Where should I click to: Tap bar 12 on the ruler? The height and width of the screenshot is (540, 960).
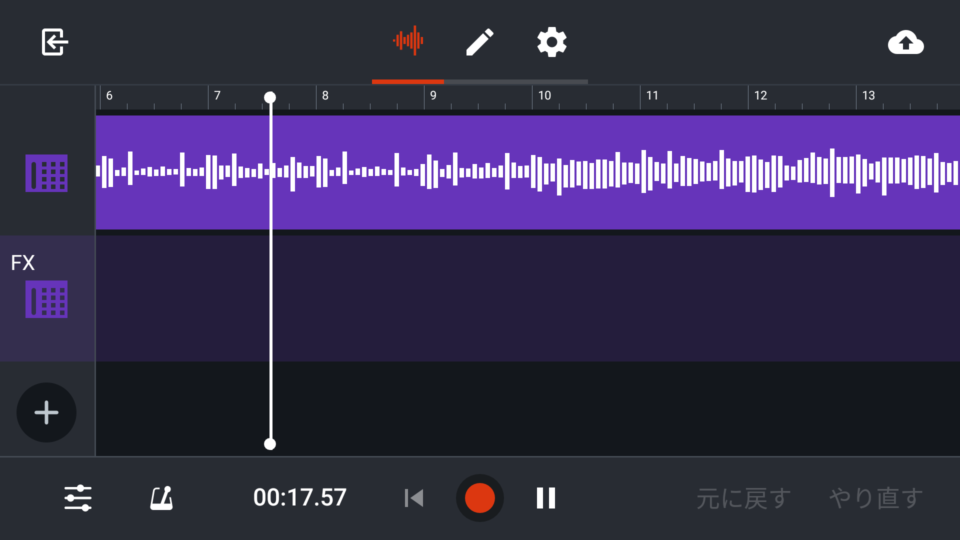pos(760,96)
